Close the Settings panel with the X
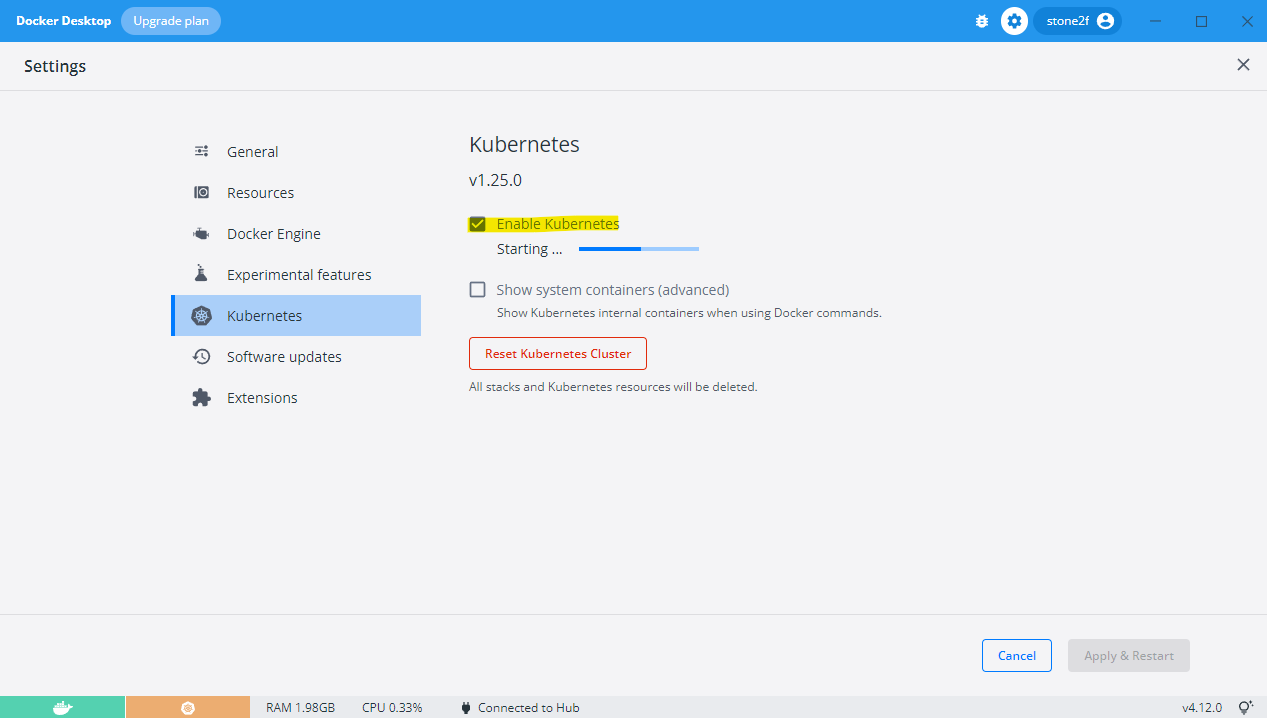Viewport: 1267px width, 718px height. click(1243, 65)
